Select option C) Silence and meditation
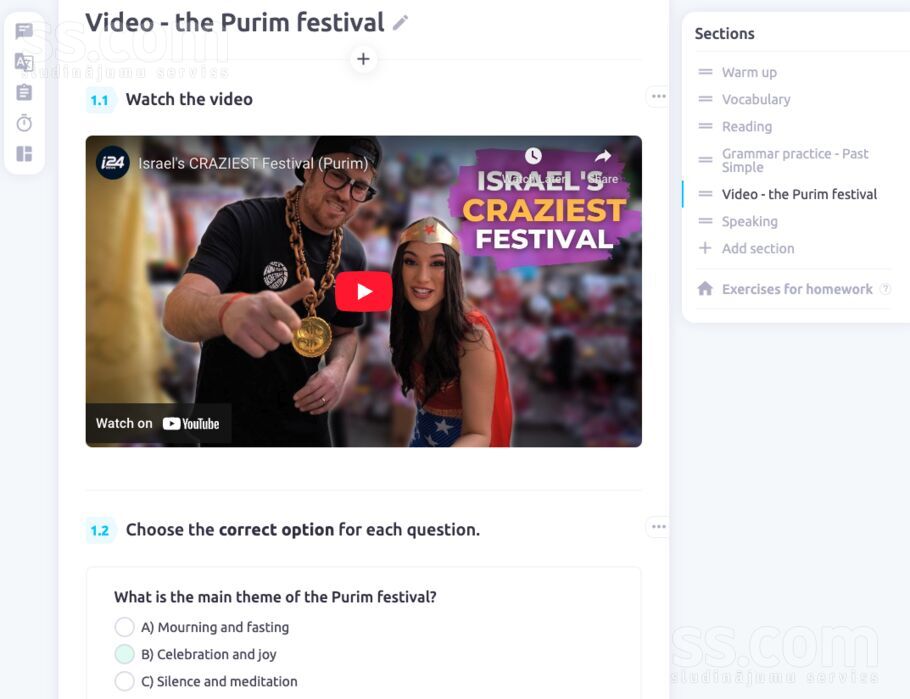 [x=125, y=681]
